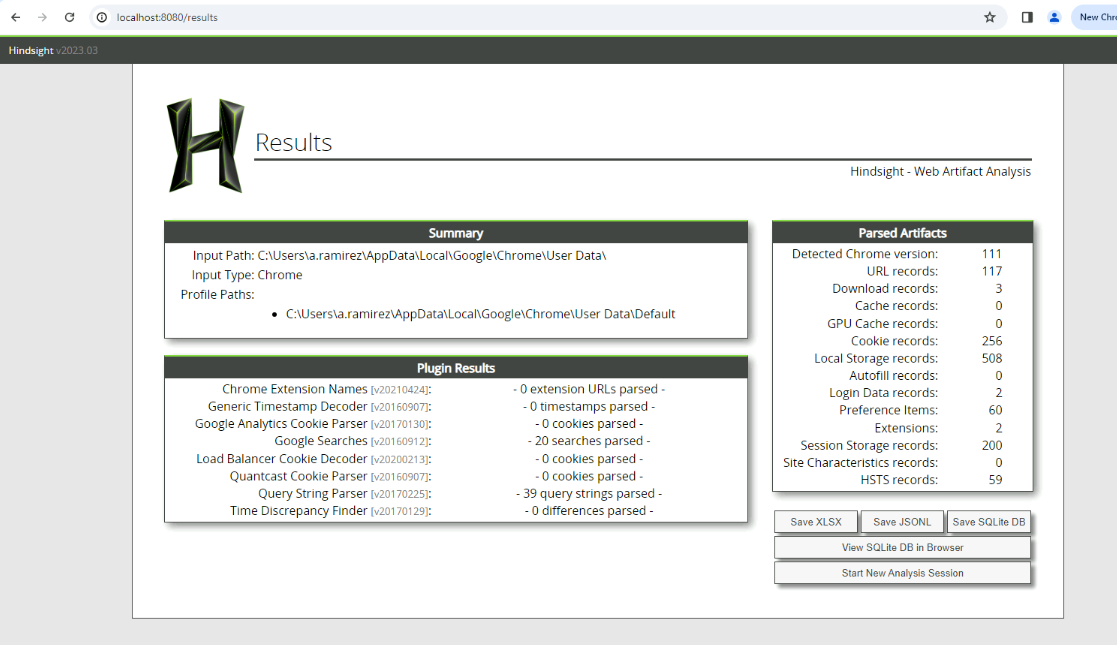
Task: Open the Chrome profile avatar
Action: pos(1054,17)
